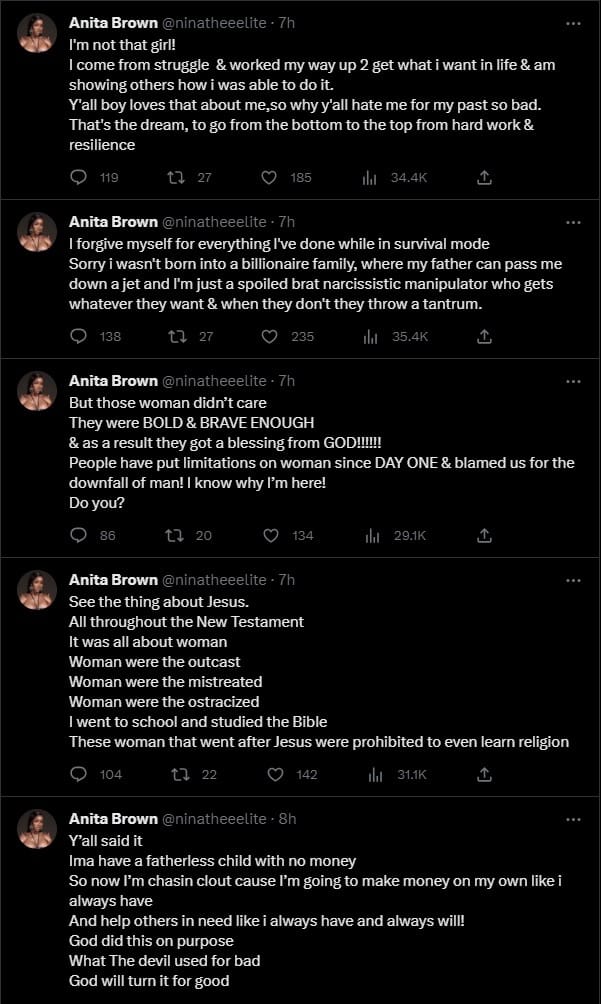Viewport: 601px width, 1004px height.
Task: Reply to the "See the thing about Jesus" tweet
Action: [x=80, y=775]
